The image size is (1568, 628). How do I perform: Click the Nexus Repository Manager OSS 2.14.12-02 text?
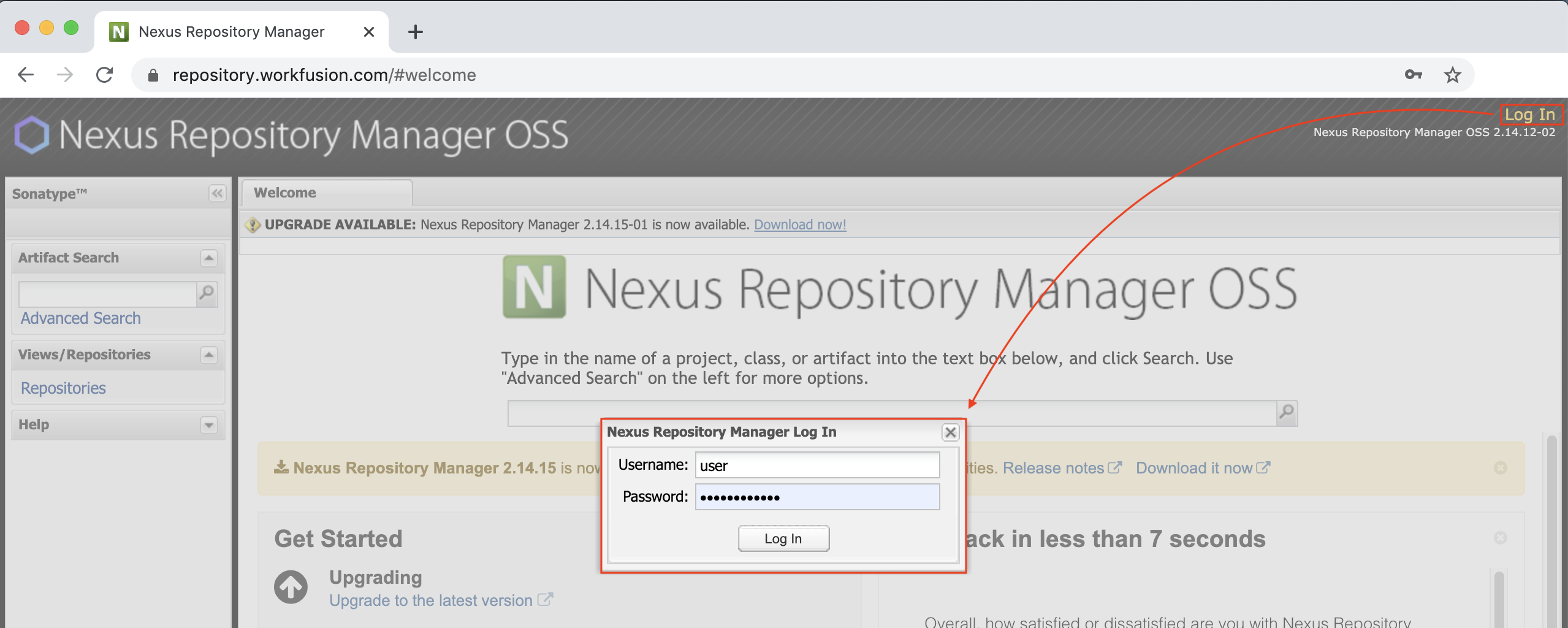(x=1434, y=132)
